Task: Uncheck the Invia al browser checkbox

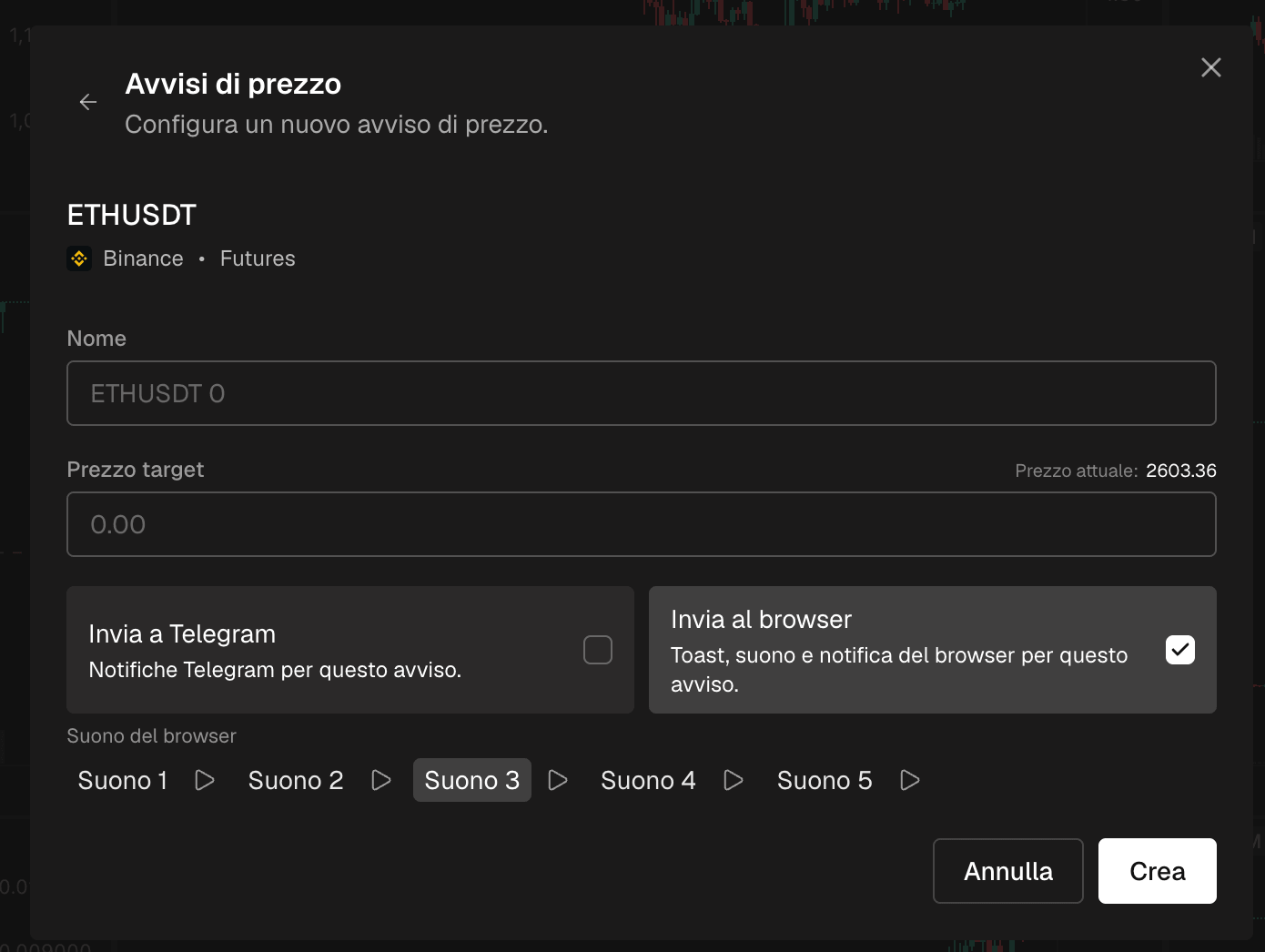Action: click(x=1180, y=650)
